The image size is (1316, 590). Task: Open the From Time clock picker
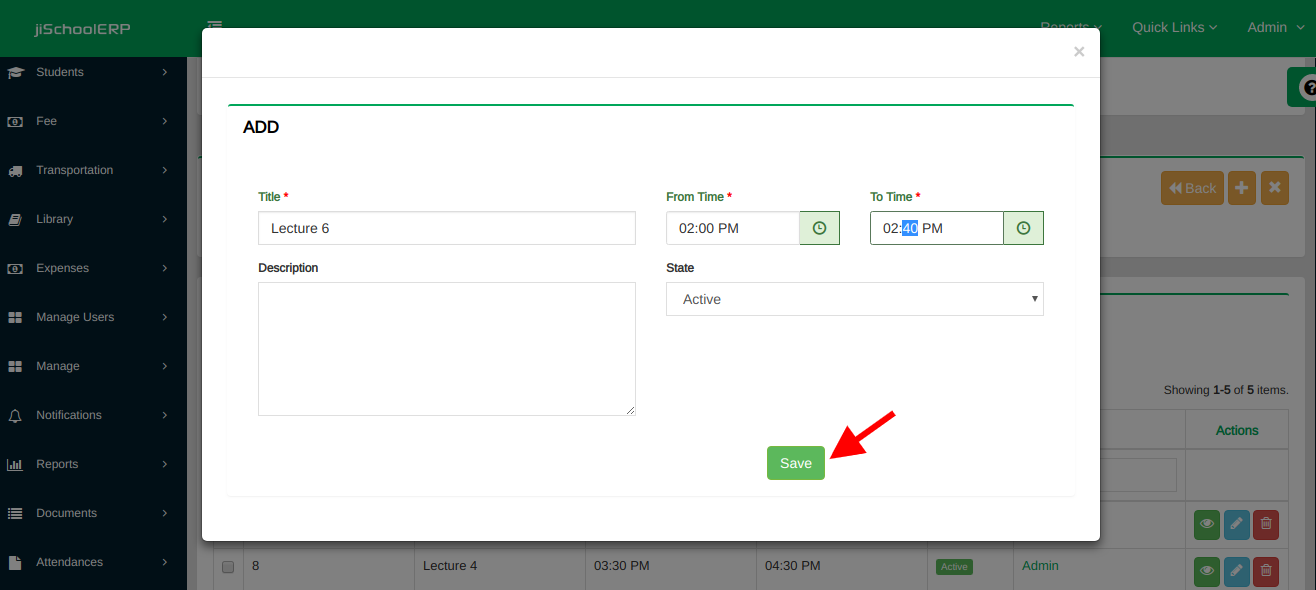coord(819,228)
